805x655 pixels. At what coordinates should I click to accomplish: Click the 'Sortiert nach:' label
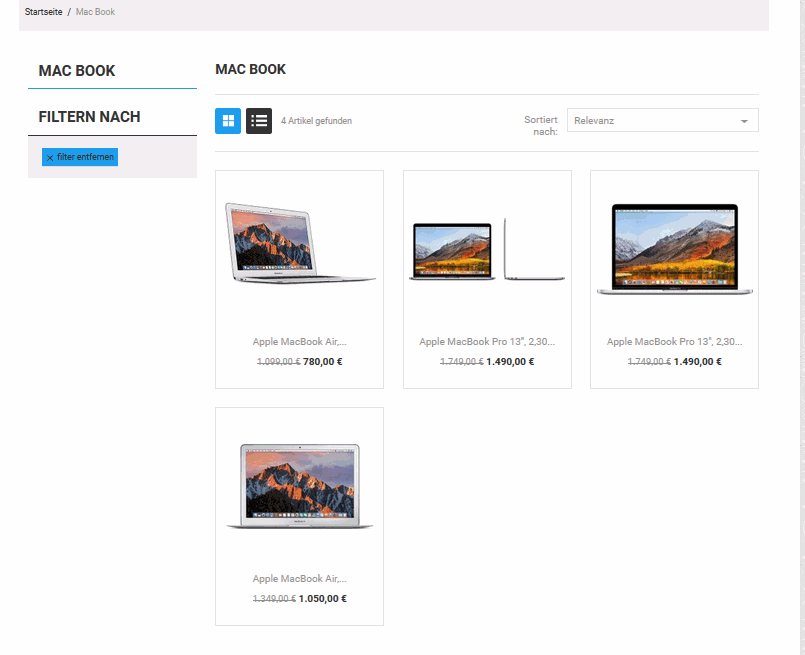(541, 125)
